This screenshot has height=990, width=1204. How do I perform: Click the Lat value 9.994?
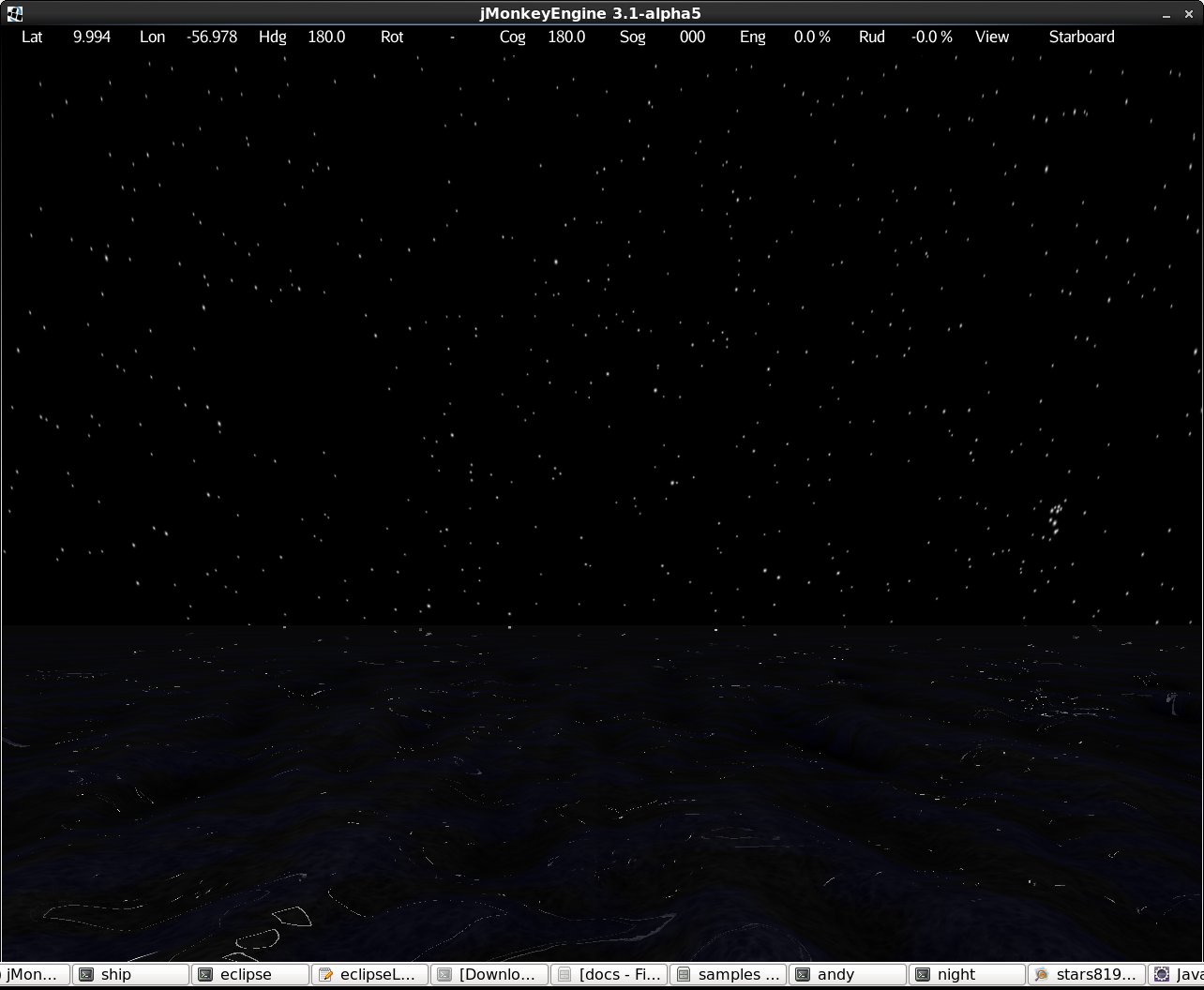click(x=92, y=37)
